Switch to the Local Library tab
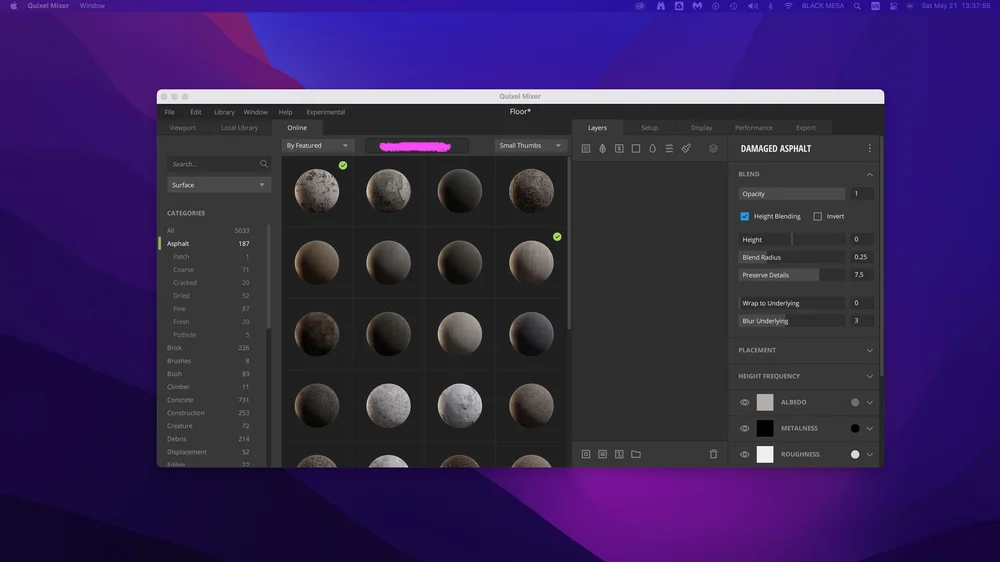This screenshot has width=1000, height=562. tap(239, 128)
